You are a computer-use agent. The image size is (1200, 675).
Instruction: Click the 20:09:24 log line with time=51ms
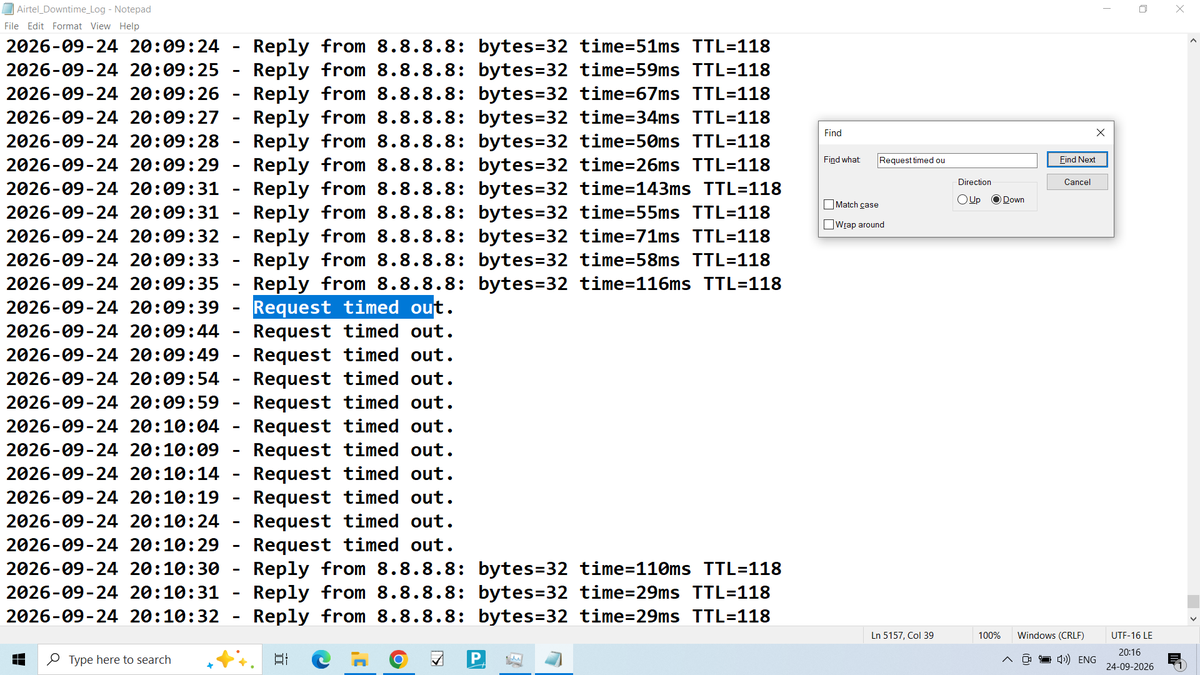click(x=388, y=46)
